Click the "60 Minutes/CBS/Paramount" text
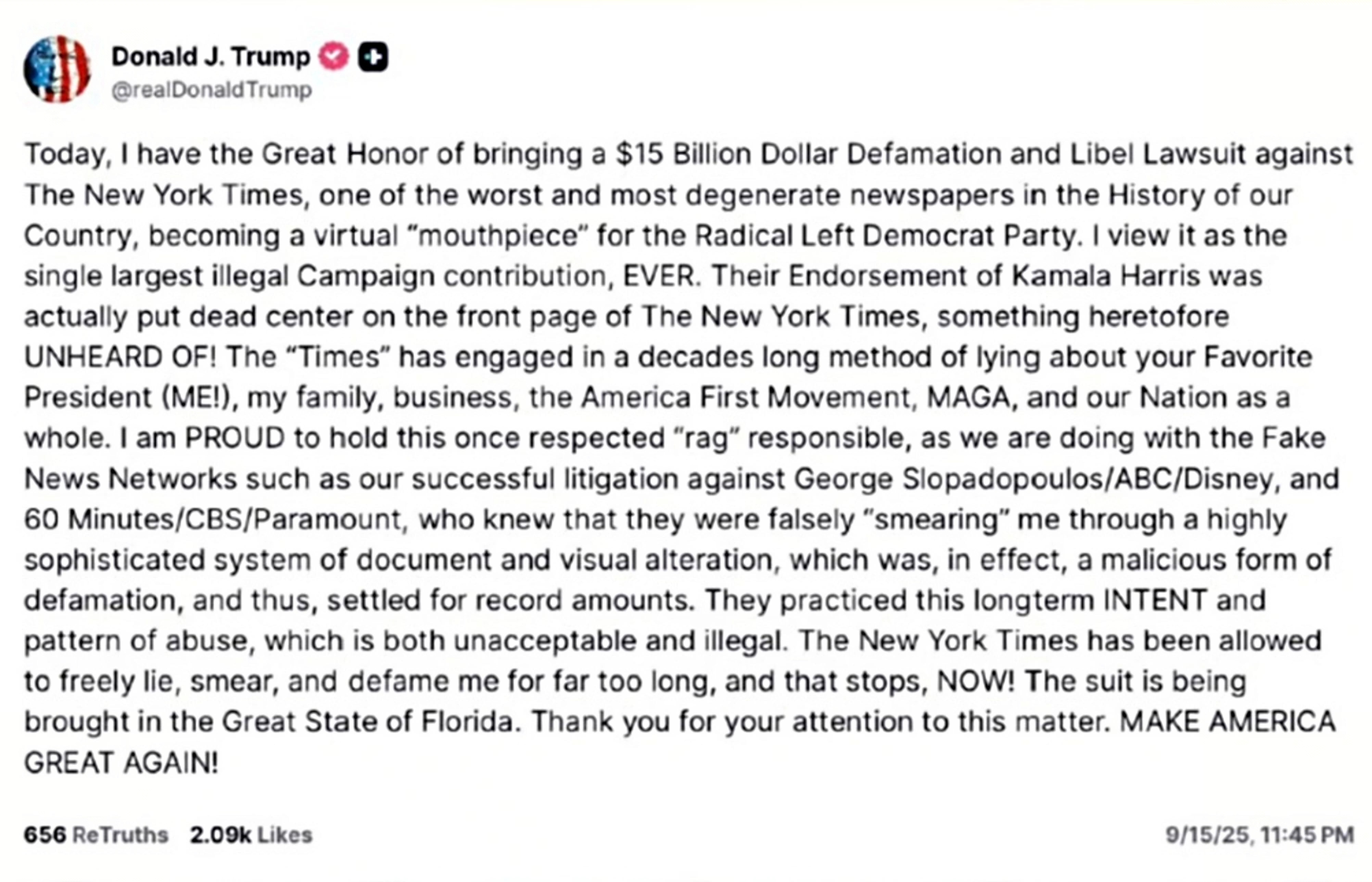The height and width of the screenshot is (882, 1372). pos(213,520)
